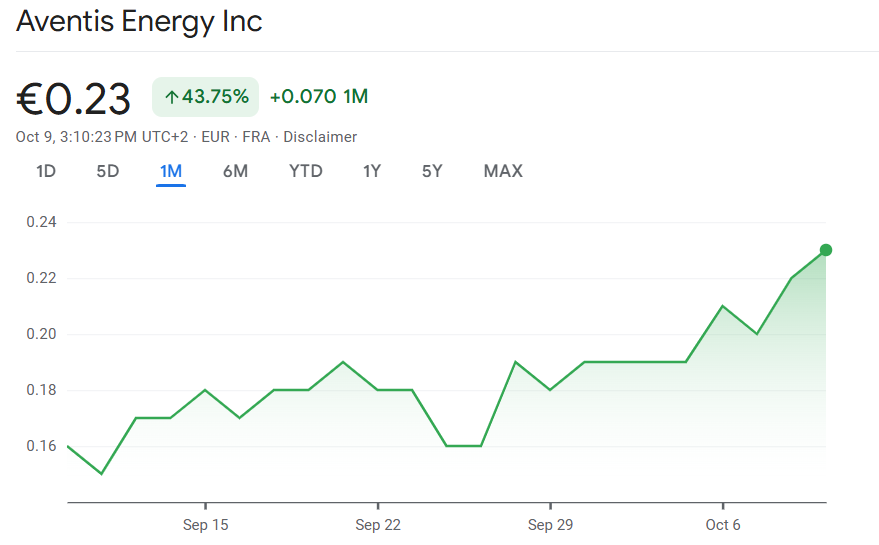Switch chart to YTD view
Viewport: 879px width, 545px height.
306,171
